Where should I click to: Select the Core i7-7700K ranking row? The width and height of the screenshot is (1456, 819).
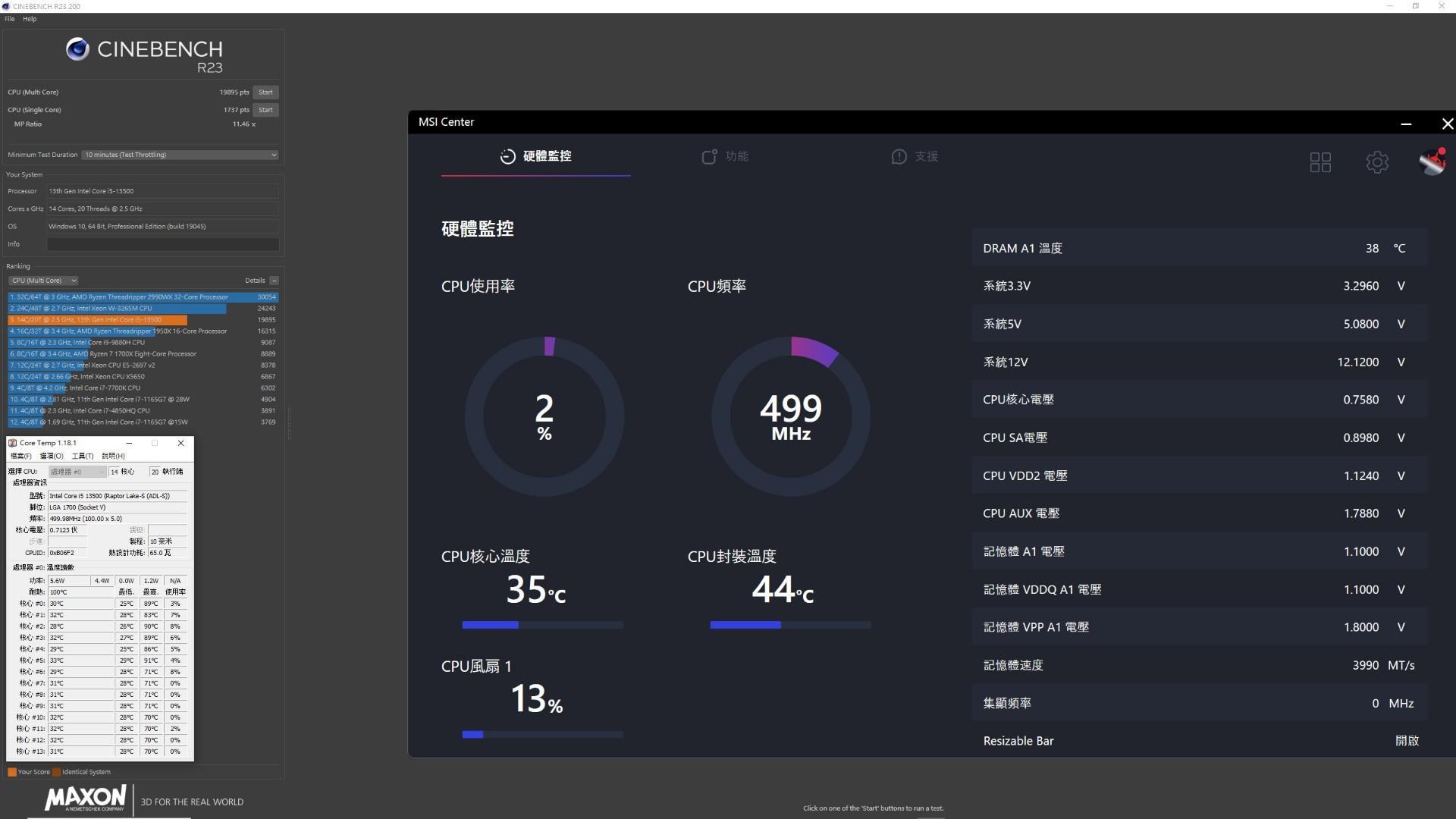click(x=143, y=388)
